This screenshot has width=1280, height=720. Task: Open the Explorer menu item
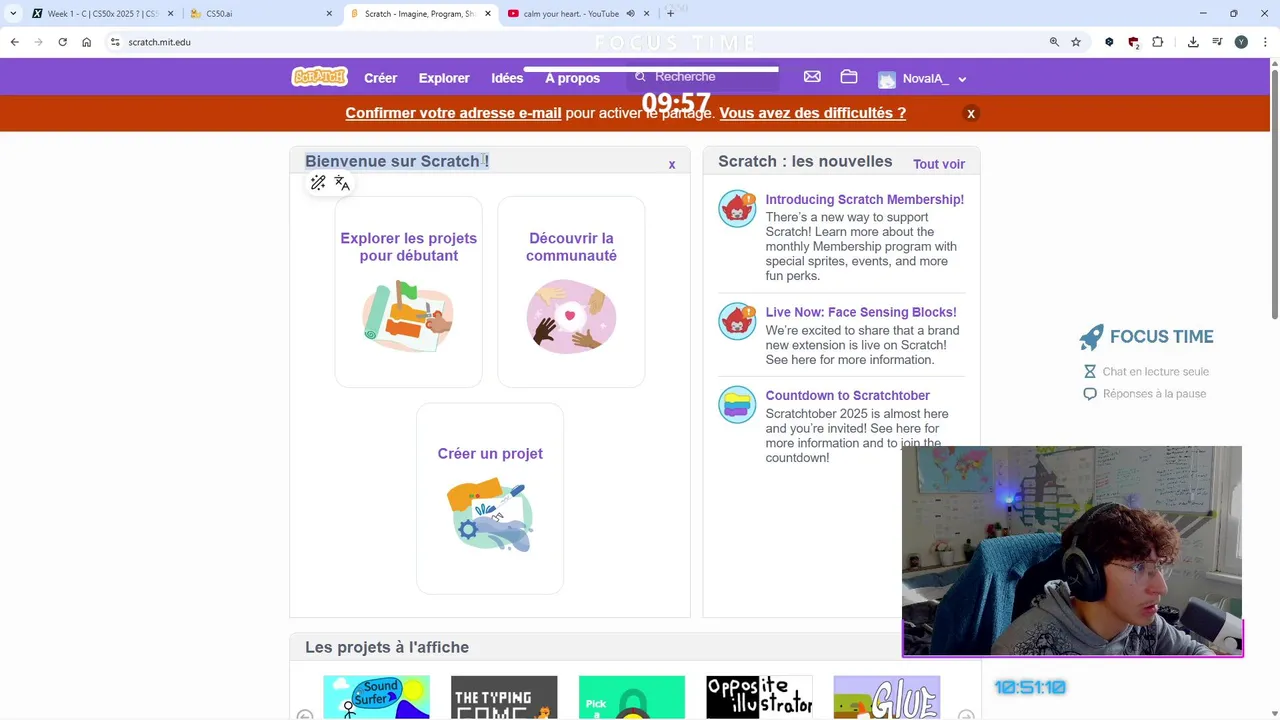pyautogui.click(x=444, y=78)
